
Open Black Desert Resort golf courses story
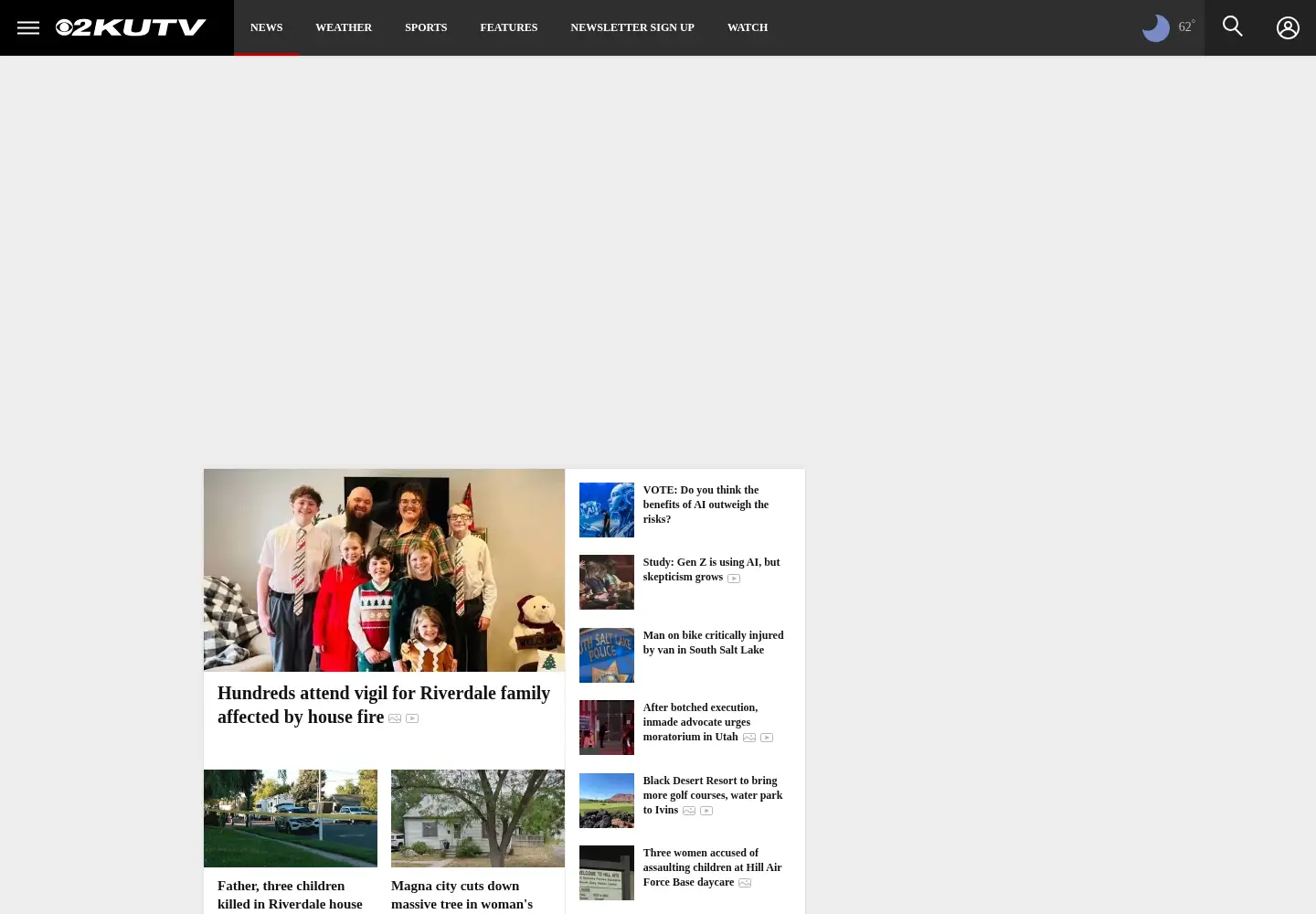[713, 795]
